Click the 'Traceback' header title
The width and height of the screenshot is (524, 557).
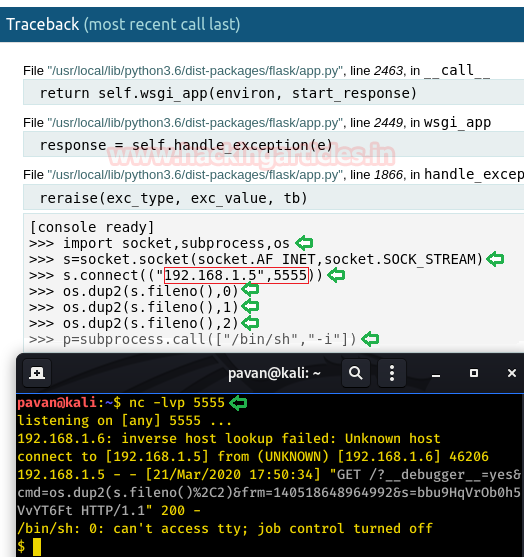click(x=43, y=24)
